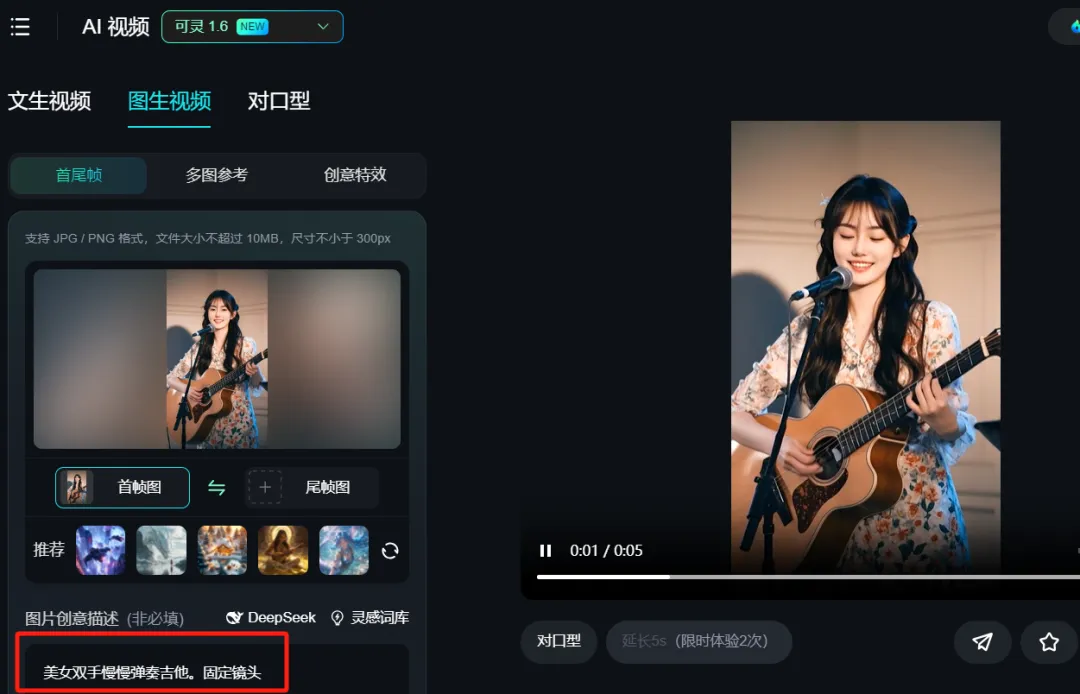Expand the 可灵 1.6 model dropdown
This screenshot has height=694, width=1080.
tap(252, 27)
